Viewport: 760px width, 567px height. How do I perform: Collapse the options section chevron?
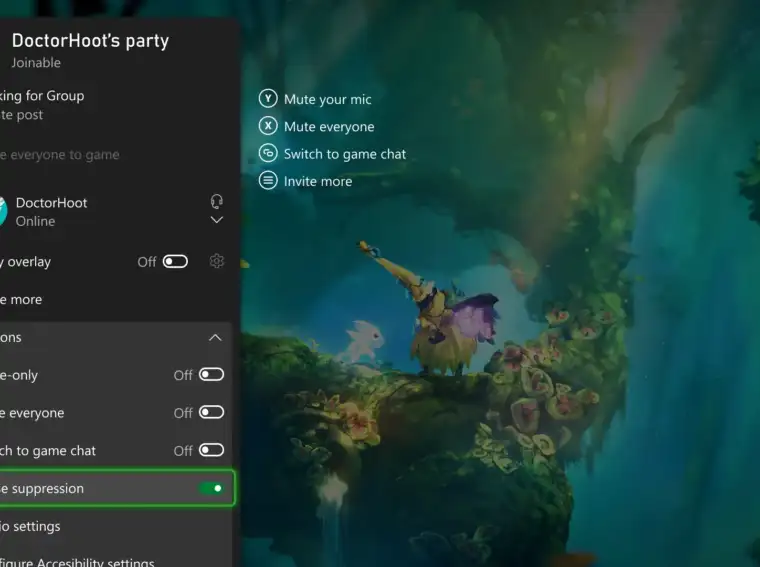click(x=215, y=337)
